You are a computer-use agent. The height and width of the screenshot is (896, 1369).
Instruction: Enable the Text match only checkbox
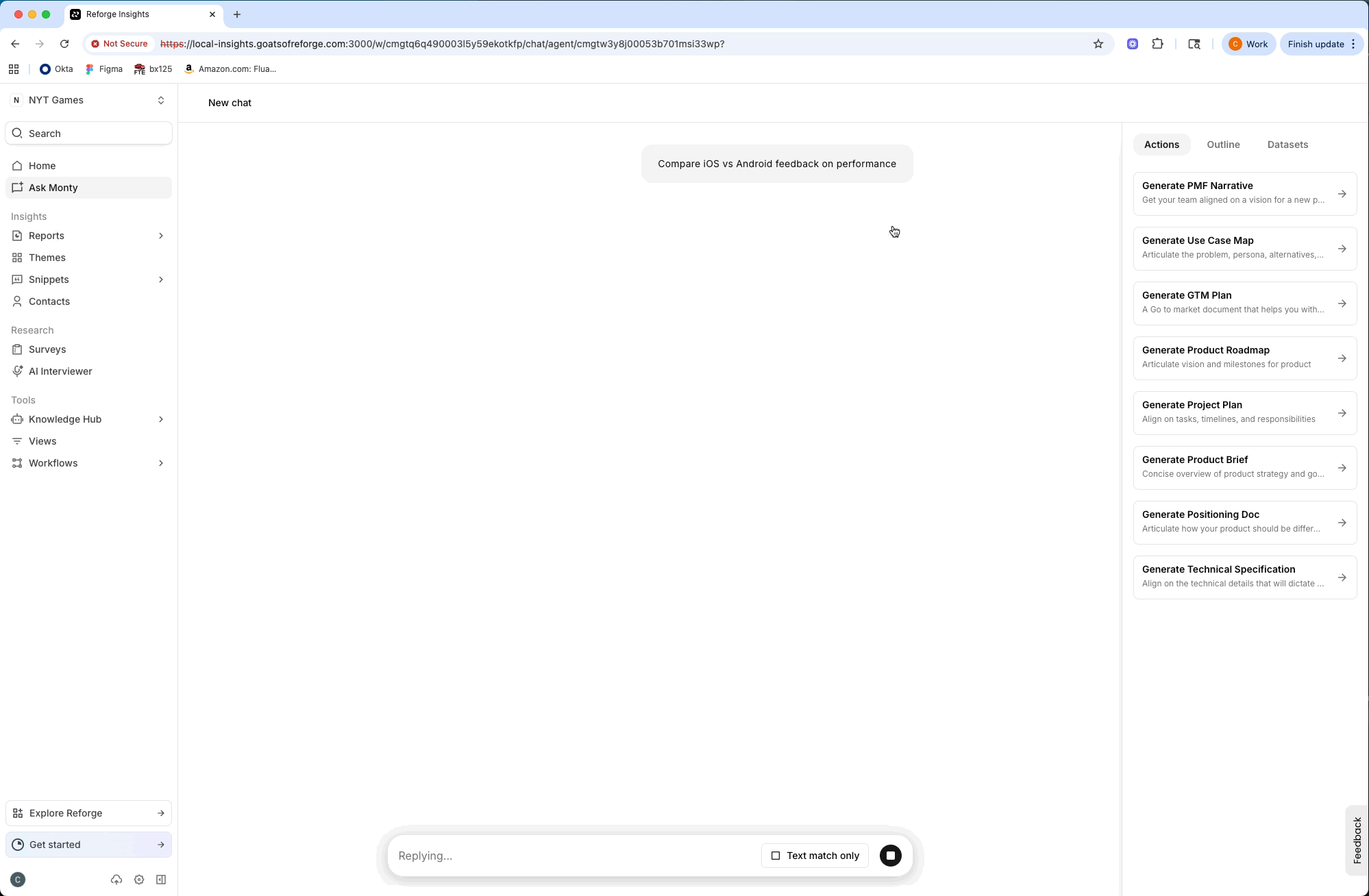click(776, 855)
